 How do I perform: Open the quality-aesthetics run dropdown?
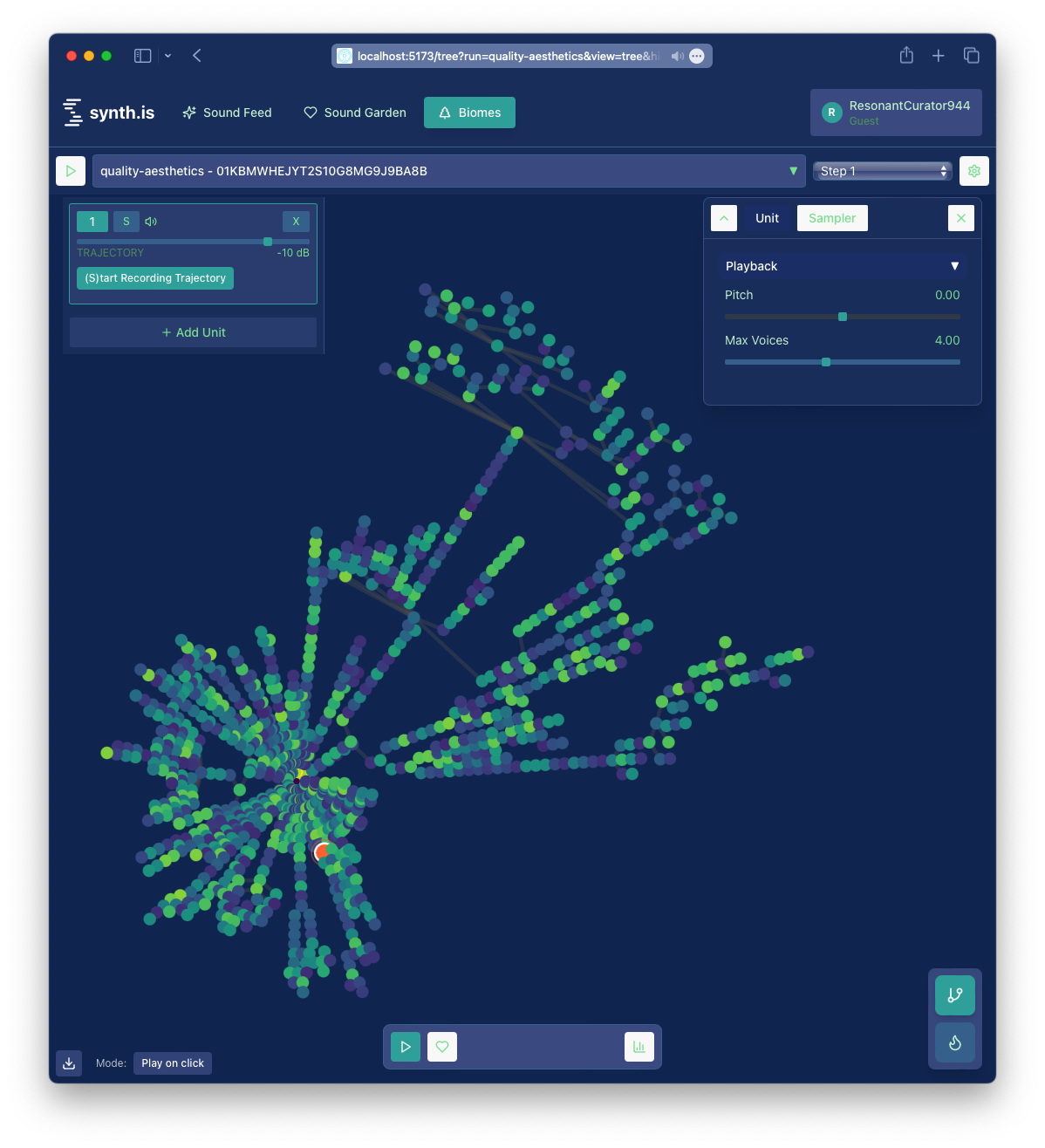[x=448, y=171]
